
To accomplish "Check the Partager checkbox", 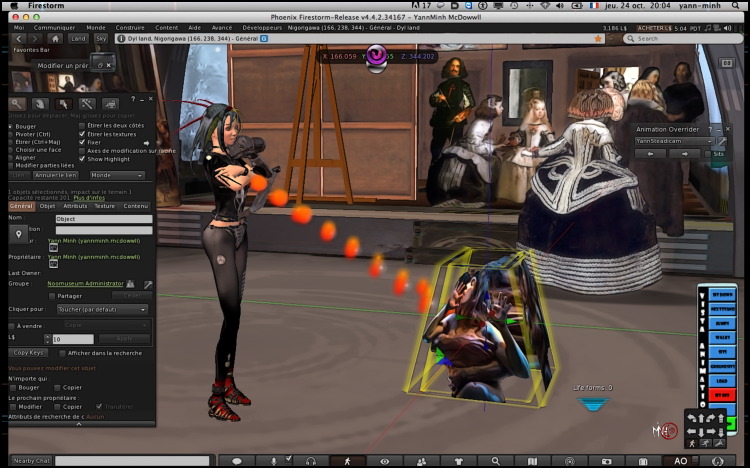I will coord(52,296).
